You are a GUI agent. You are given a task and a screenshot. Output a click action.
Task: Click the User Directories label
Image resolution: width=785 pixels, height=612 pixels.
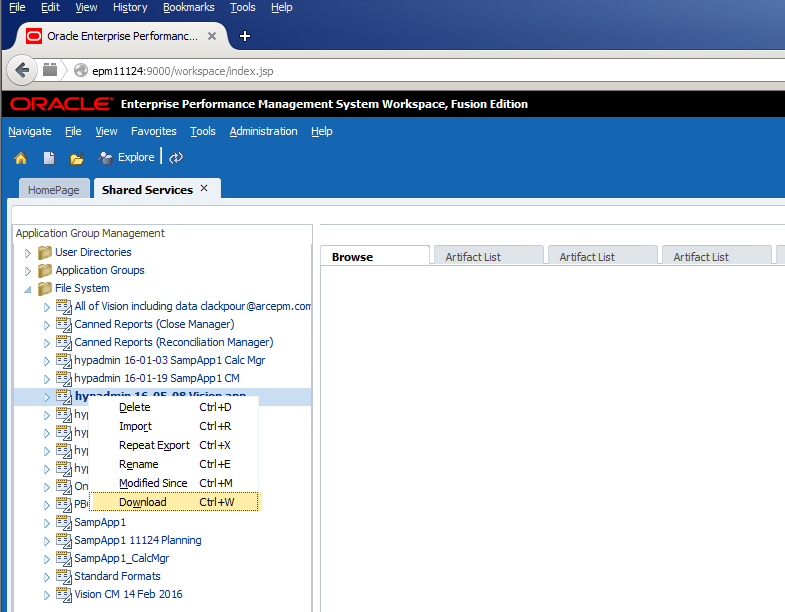(x=93, y=252)
